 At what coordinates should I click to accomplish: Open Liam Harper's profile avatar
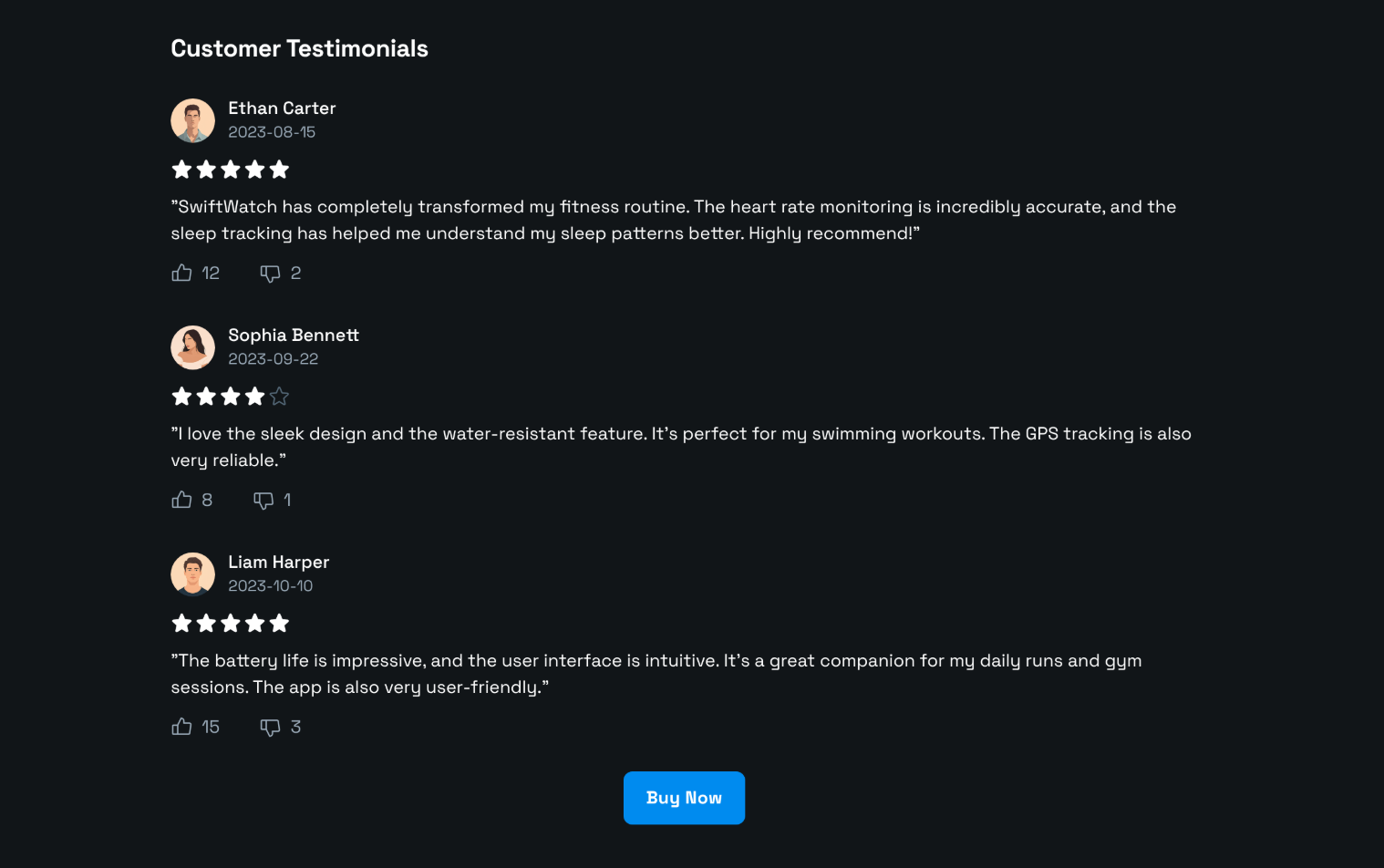(193, 574)
